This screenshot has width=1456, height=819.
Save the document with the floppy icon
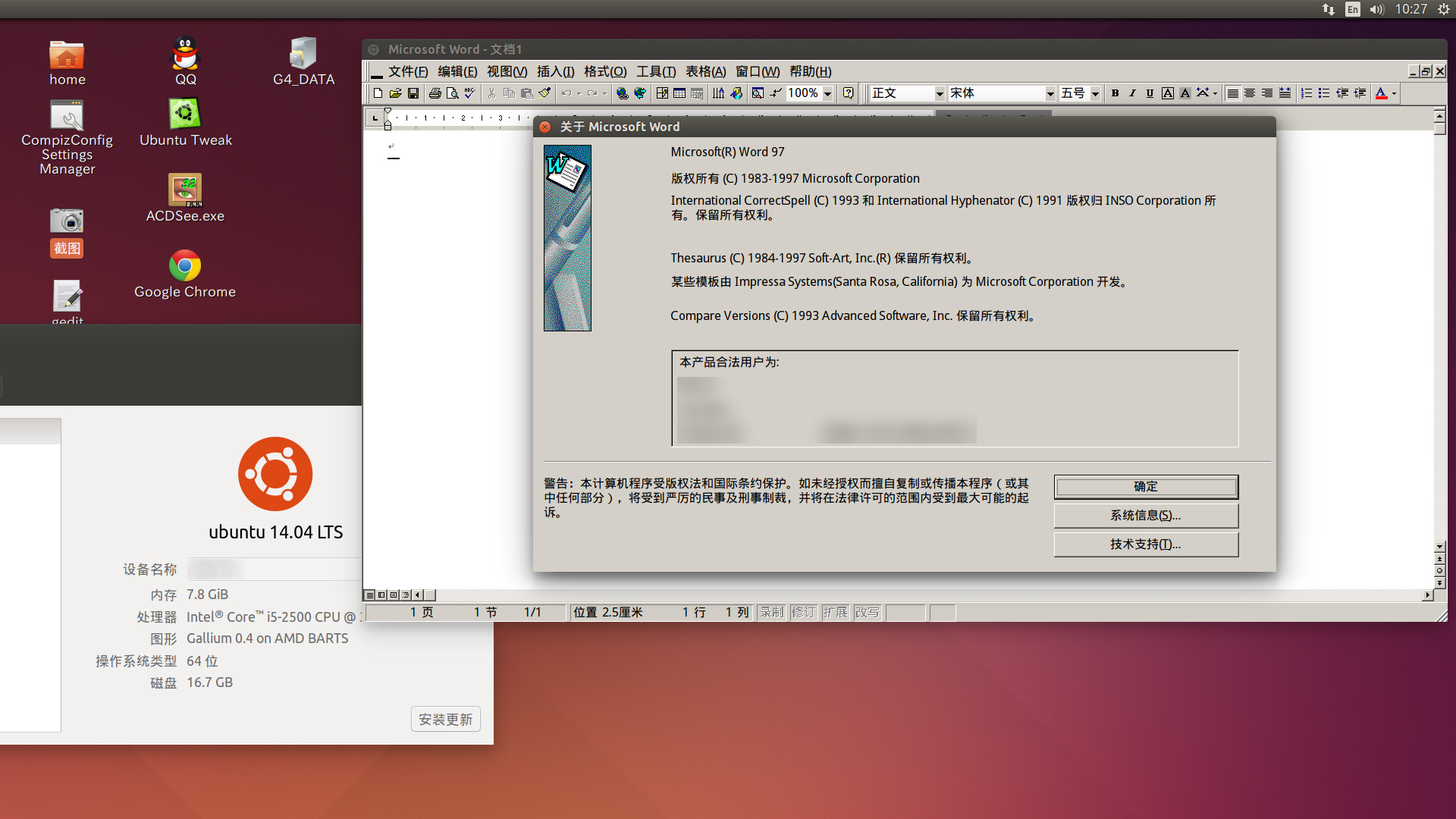[x=413, y=93]
